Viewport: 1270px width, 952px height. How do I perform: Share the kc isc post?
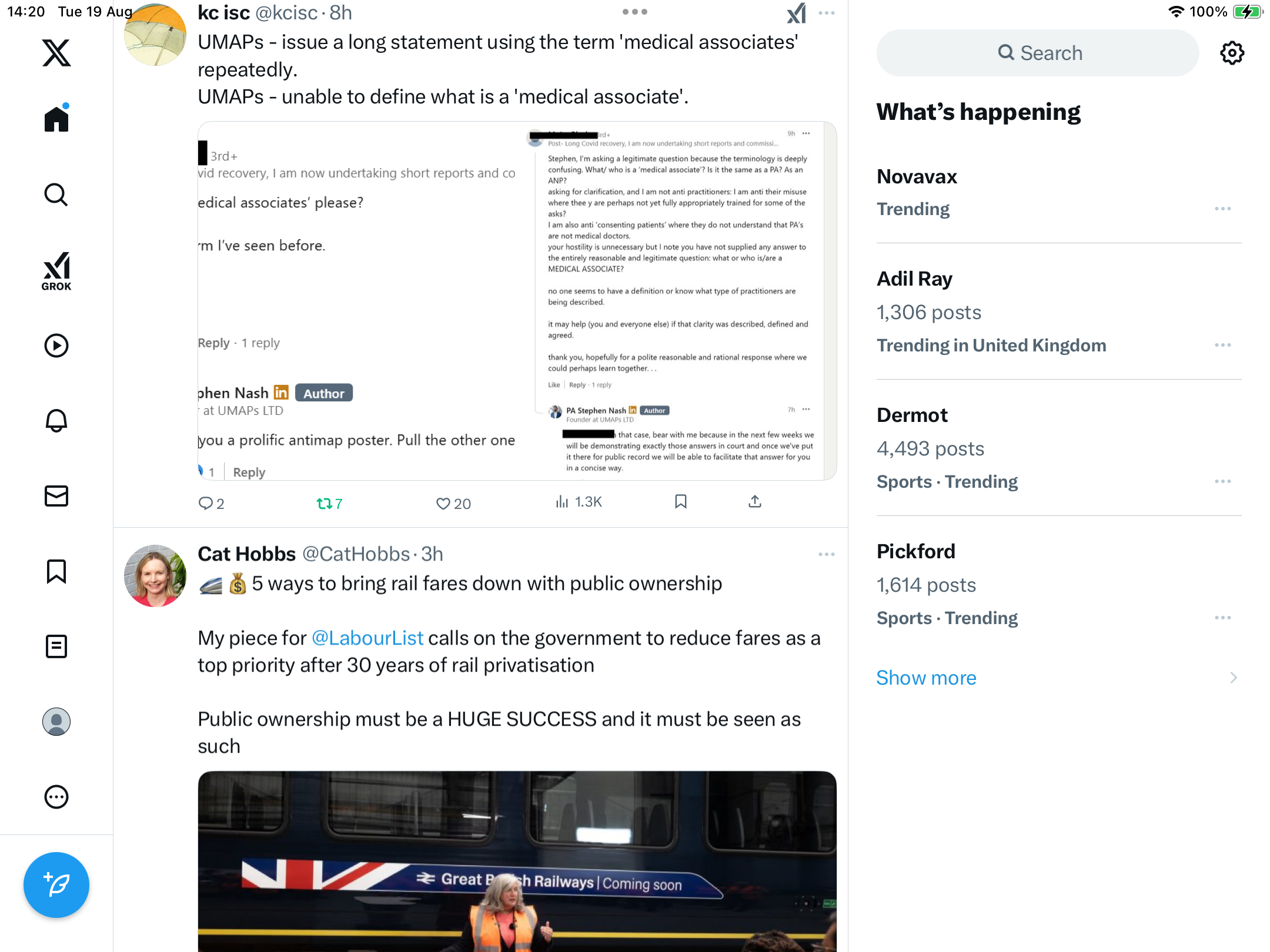point(755,502)
